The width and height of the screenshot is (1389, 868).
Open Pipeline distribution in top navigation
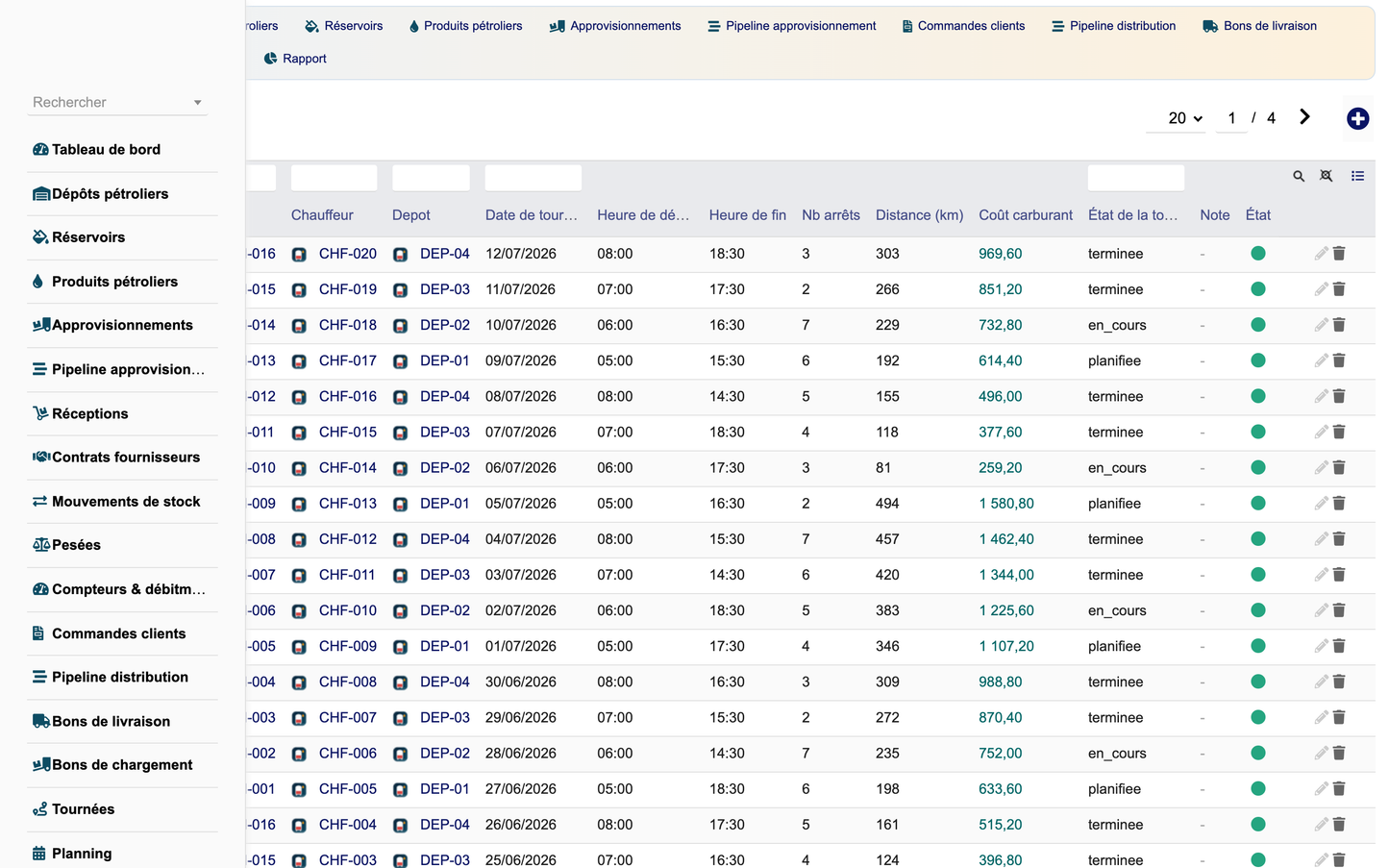[1114, 26]
